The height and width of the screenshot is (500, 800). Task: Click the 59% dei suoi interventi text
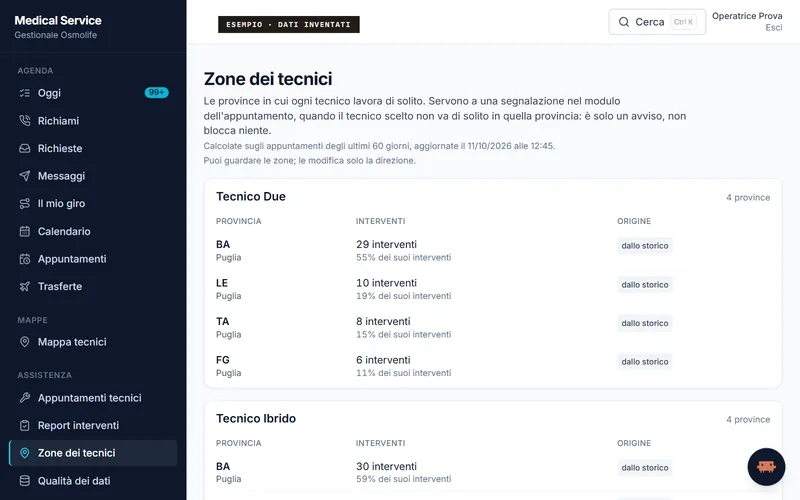click(x=404, y=479)
